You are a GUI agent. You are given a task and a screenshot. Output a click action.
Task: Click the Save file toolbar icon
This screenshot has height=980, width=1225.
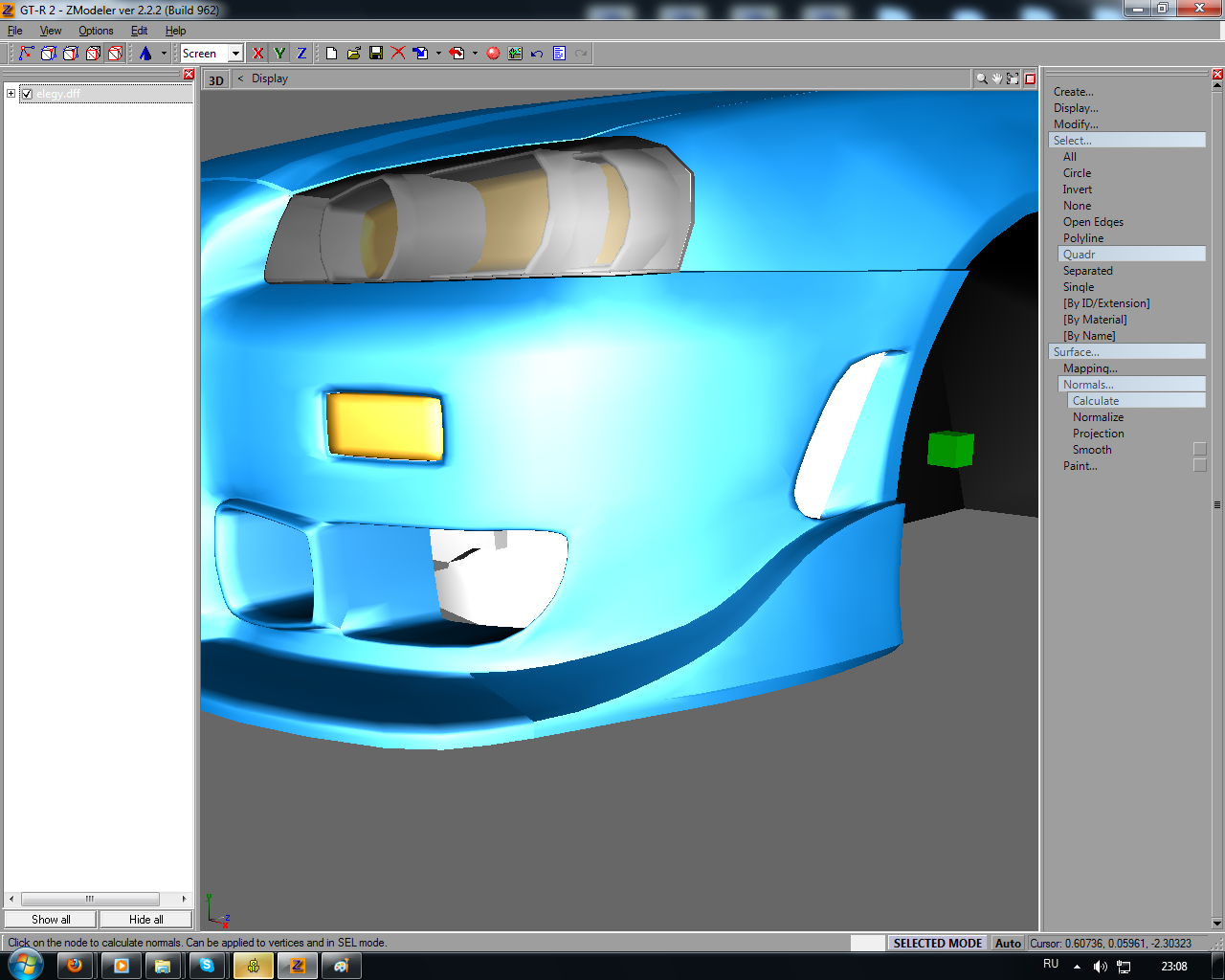(x=376, y=54)
